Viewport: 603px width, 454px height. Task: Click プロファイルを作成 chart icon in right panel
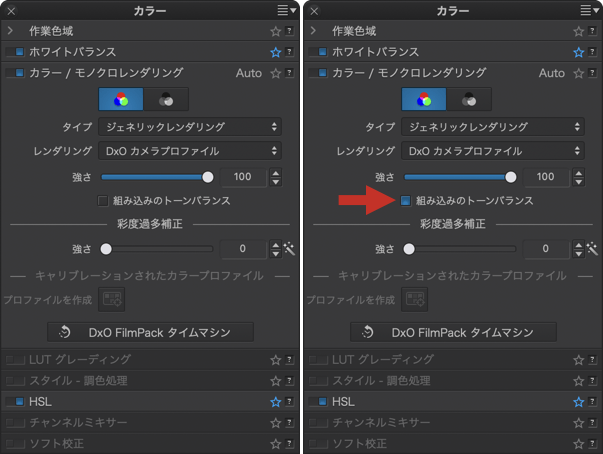click(x=415, y=299)
